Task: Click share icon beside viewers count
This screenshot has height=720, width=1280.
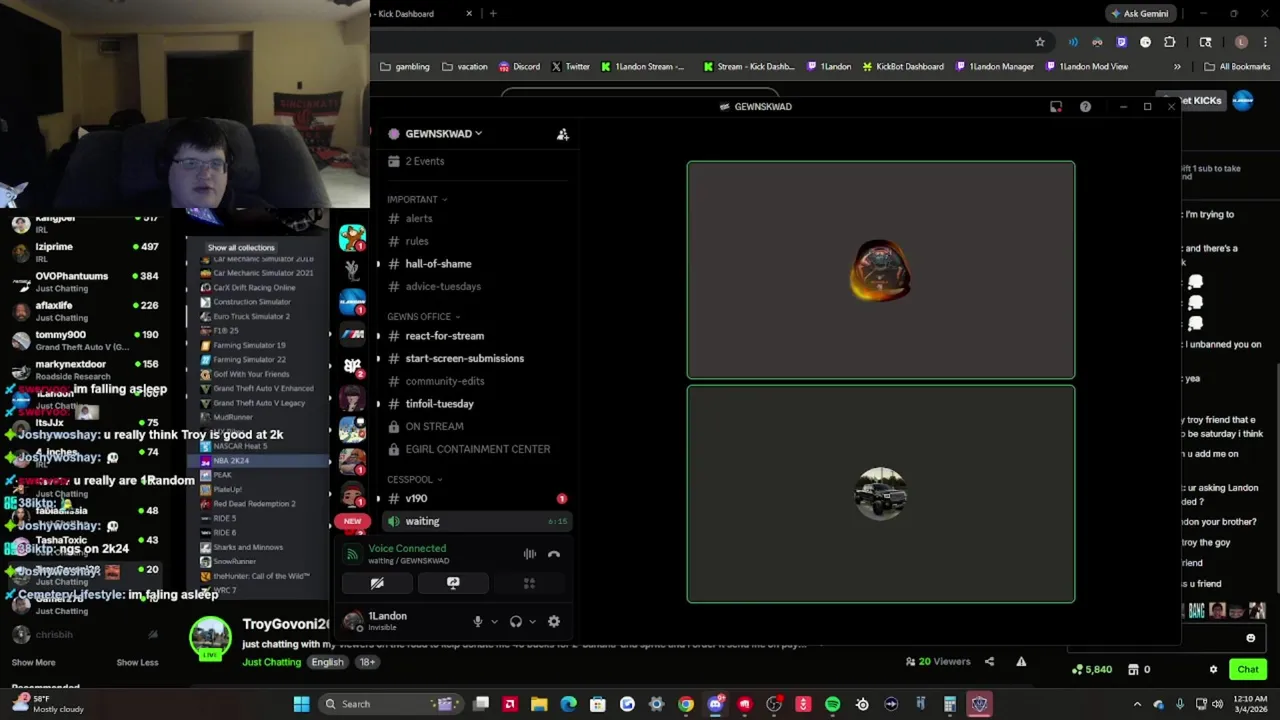Action: [x=989, y=661]
